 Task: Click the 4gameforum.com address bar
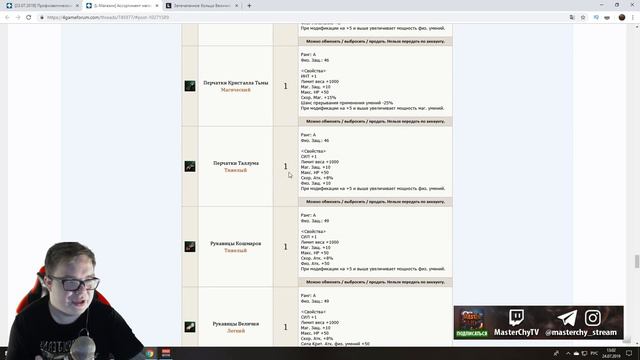(302, 18)
